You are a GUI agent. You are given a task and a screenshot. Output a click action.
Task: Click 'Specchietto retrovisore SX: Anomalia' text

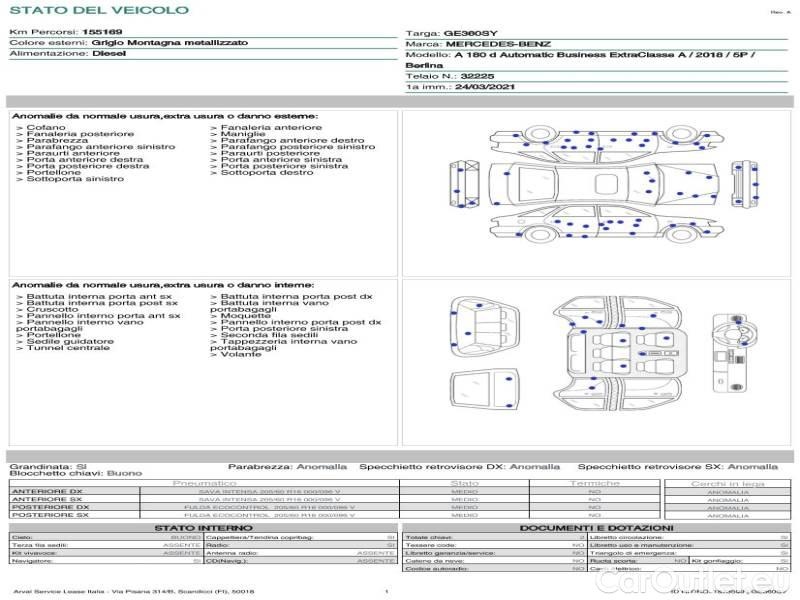[678, 466]
